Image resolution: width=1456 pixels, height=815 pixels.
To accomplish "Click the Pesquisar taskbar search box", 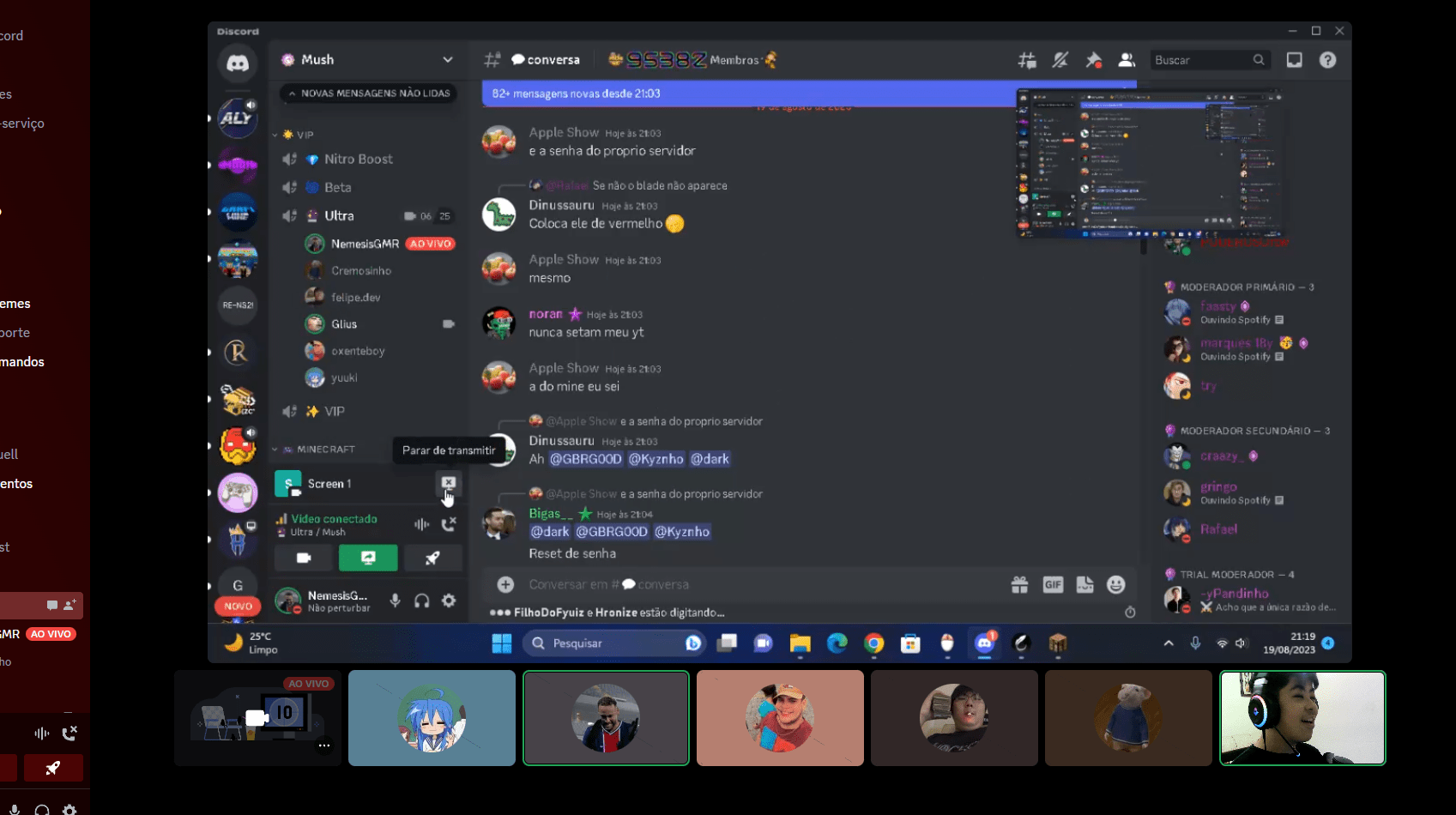I will (613, 643).
